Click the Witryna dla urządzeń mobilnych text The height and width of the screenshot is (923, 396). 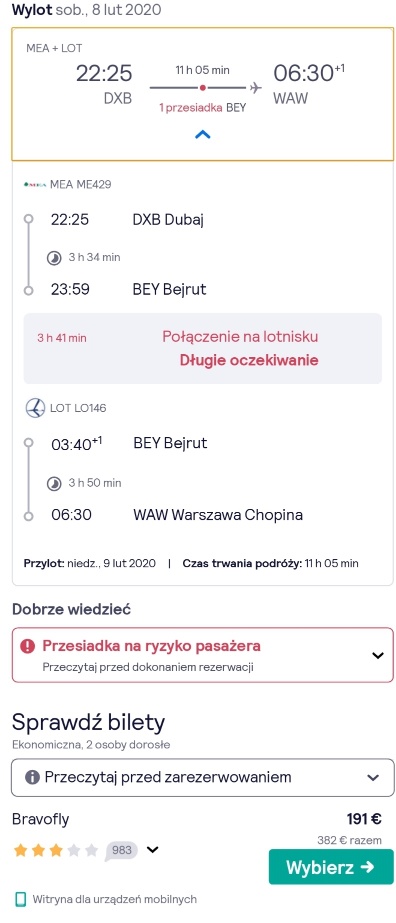click(115, 899)
